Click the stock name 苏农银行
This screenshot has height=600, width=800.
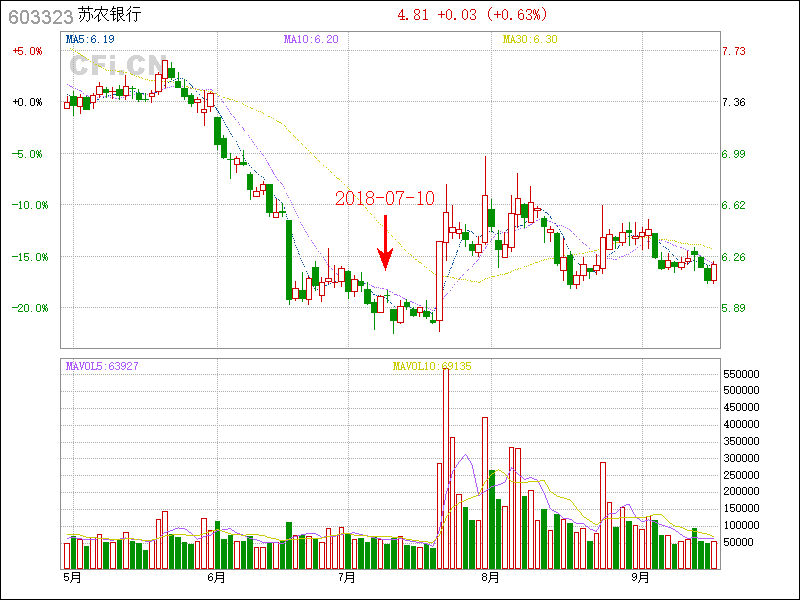click(x=109, y=14)
